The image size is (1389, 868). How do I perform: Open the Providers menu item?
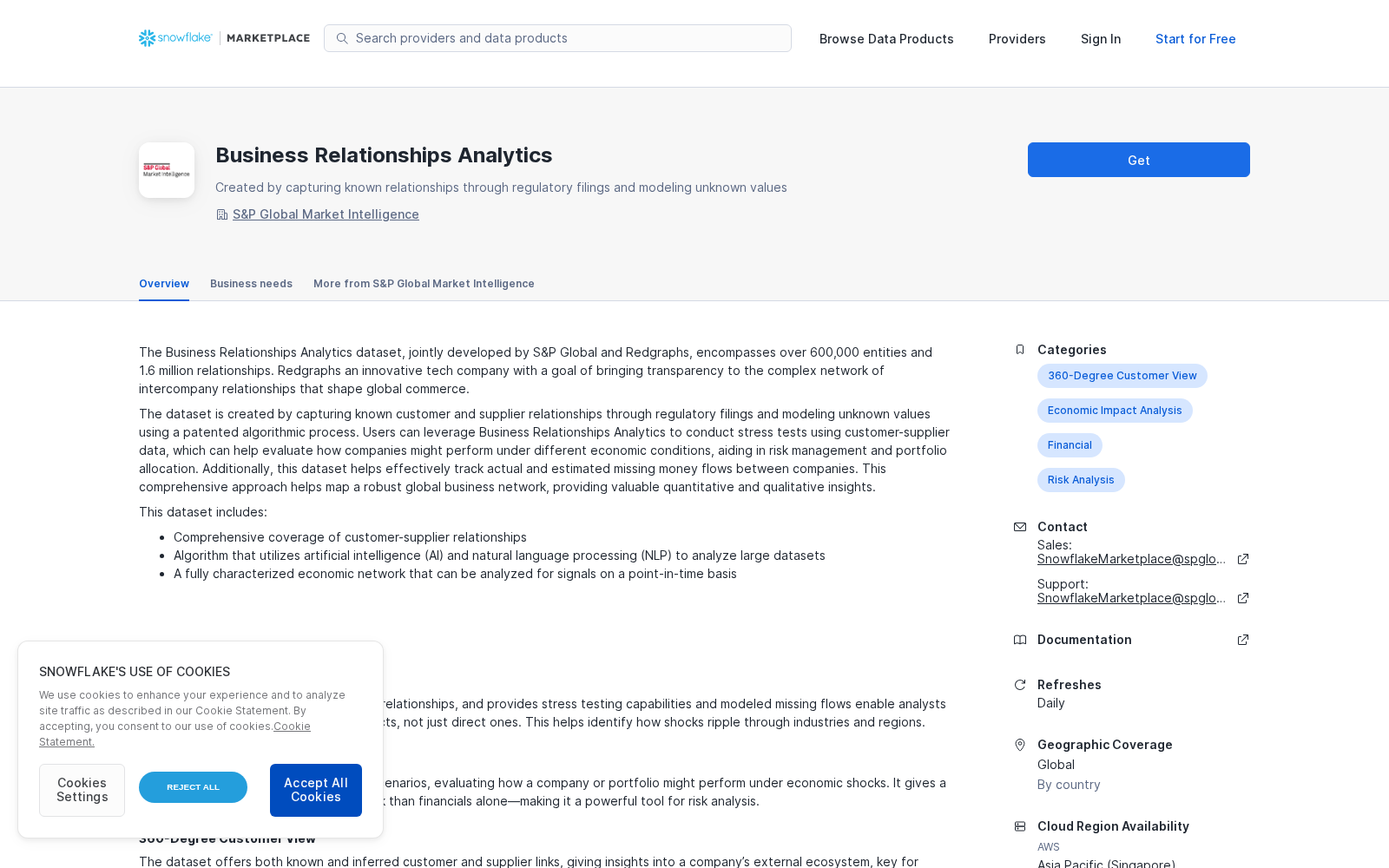pyautogui.click(x=1017, y=39)
